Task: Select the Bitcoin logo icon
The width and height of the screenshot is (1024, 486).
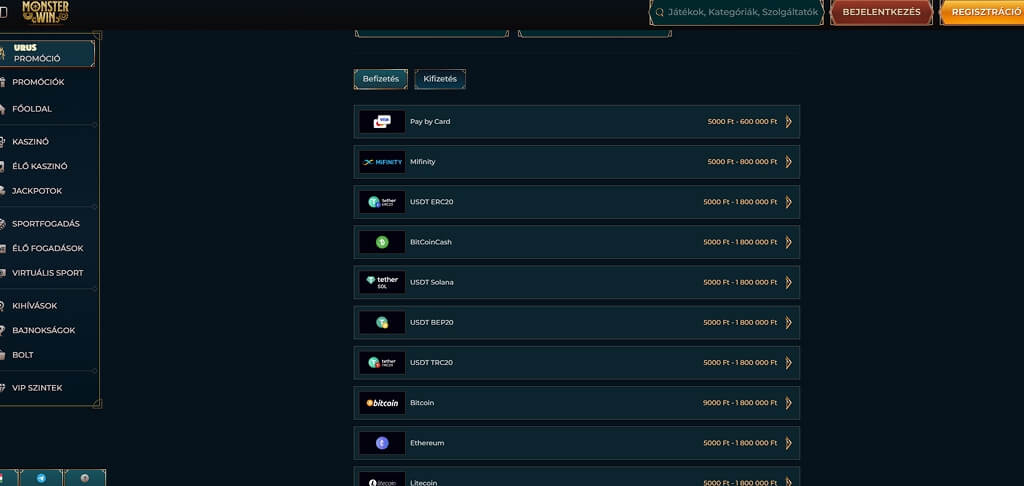Action: coord(382,403)
